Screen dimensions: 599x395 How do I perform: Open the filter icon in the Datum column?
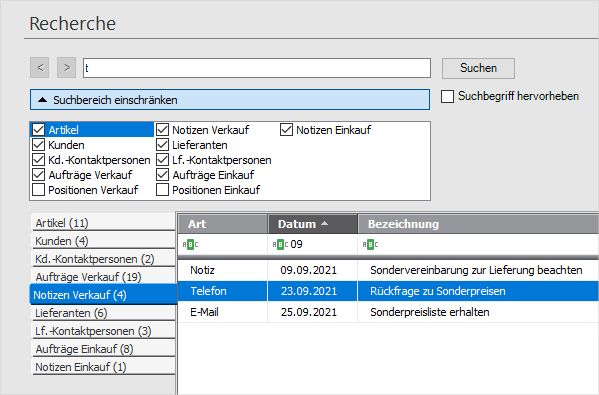coord(280,244)
